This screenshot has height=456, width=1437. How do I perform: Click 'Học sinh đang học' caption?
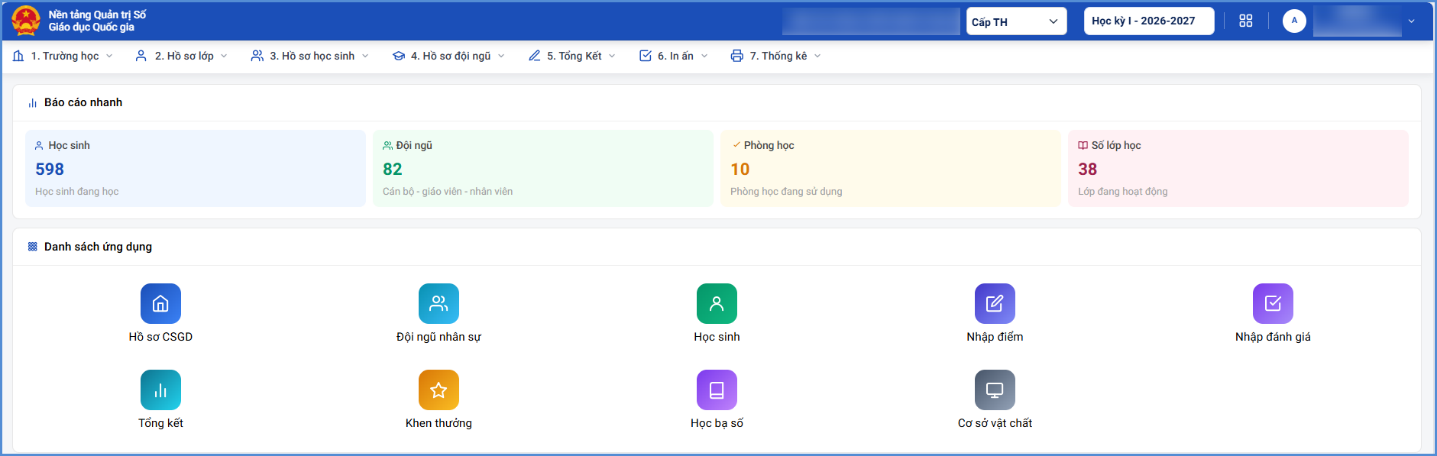pos(77,191)
